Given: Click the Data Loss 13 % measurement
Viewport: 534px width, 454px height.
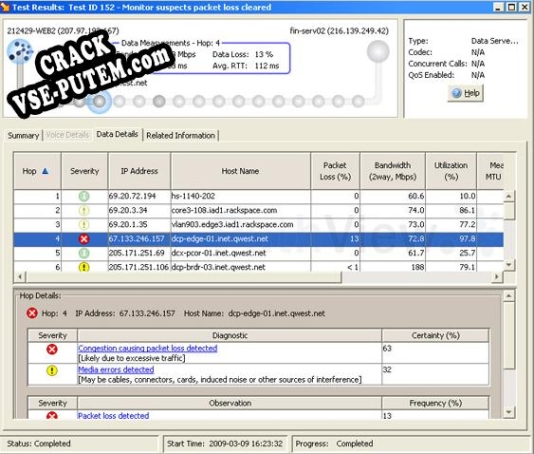Looking at the screenshot, I should point(242,54).
